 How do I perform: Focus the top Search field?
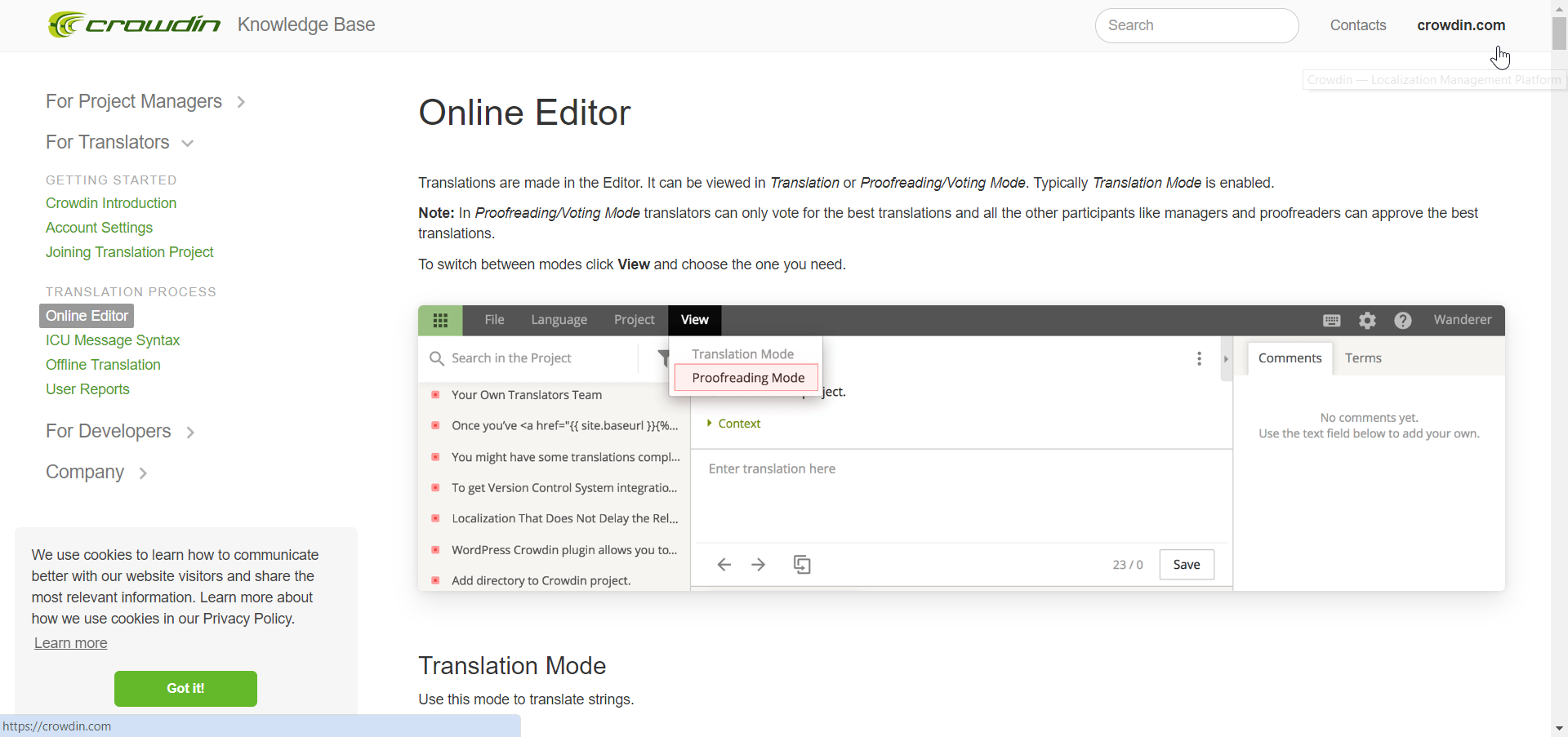coord(1196,25)
